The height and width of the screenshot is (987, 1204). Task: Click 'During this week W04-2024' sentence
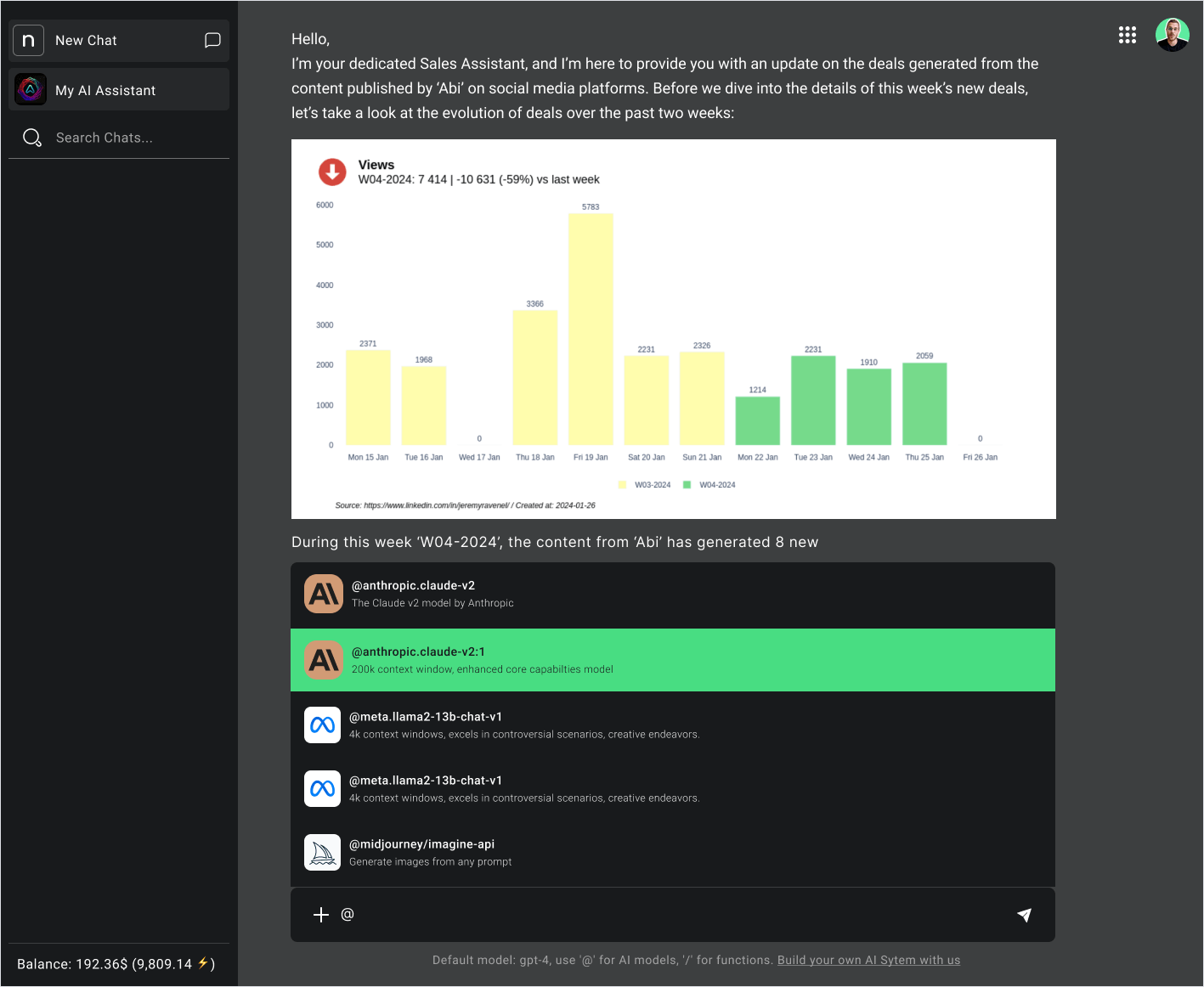555,542
